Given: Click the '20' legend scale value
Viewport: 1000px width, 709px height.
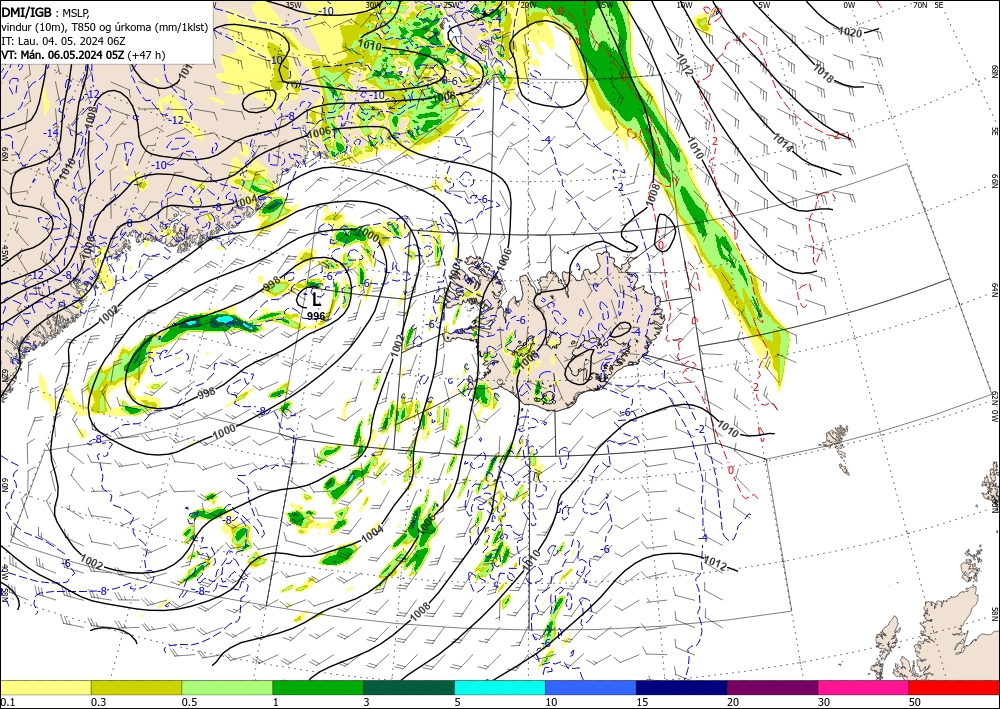Looking at the screenshot, I should 733,702.
